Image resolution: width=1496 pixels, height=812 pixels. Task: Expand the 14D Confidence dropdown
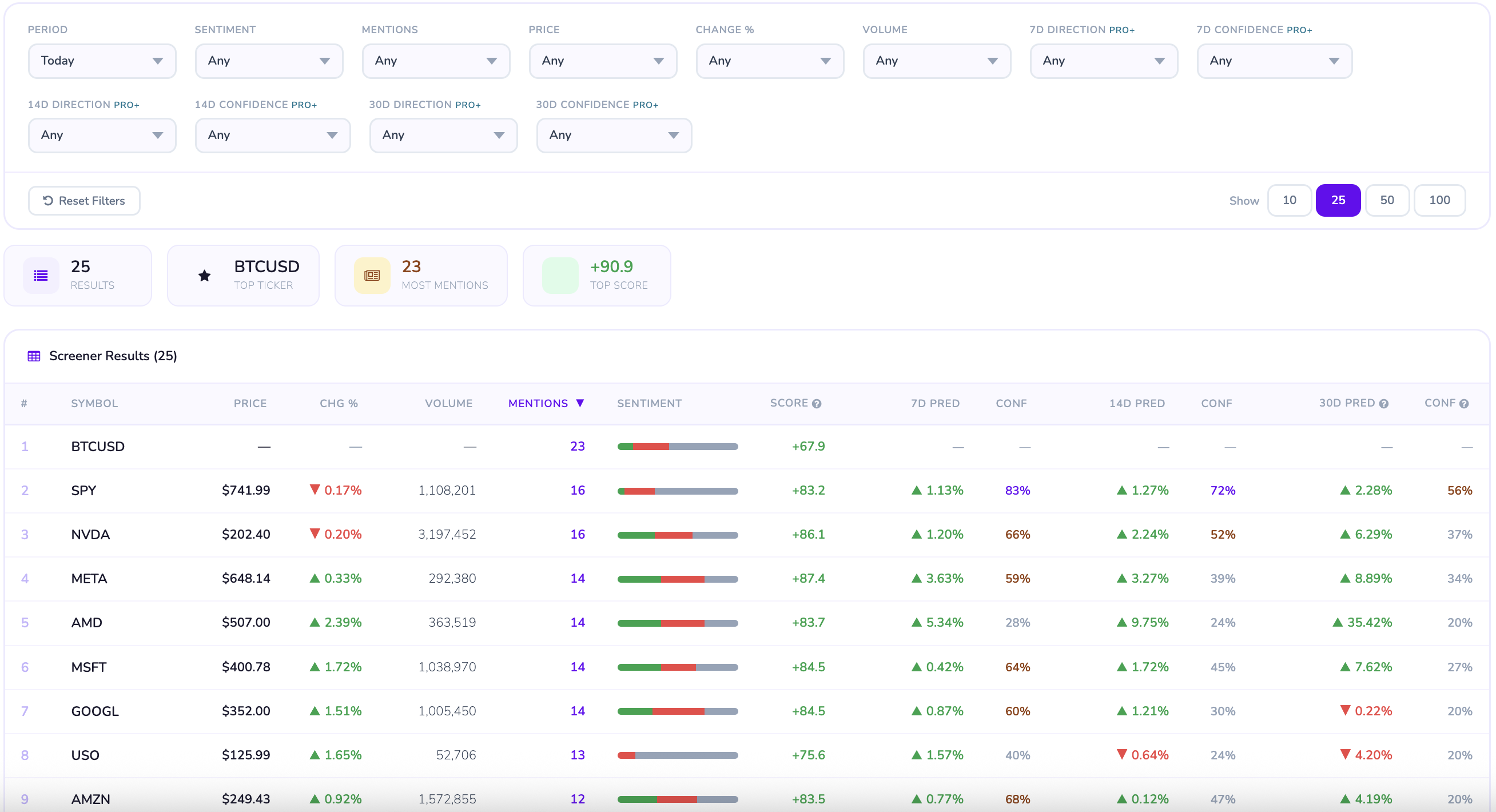273,136
